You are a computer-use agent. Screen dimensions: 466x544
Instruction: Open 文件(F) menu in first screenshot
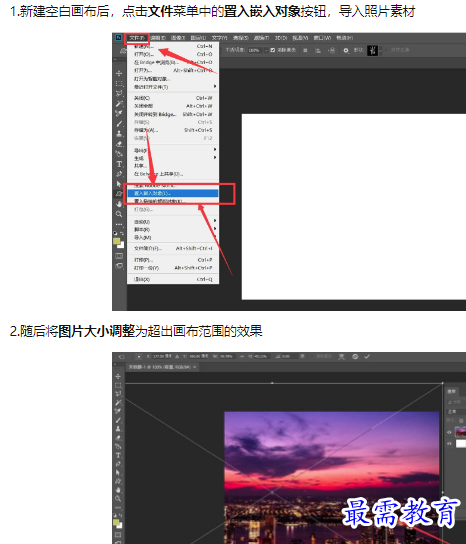pos(137,38)
